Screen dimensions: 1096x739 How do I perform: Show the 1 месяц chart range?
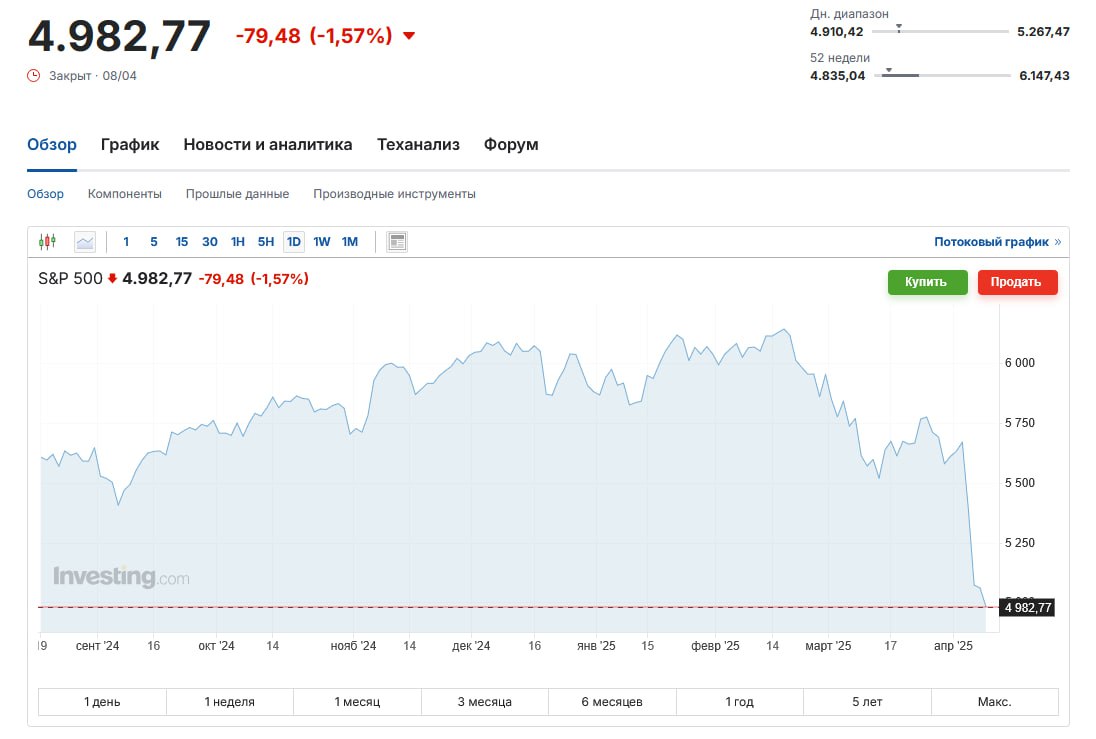coord(357,702)
